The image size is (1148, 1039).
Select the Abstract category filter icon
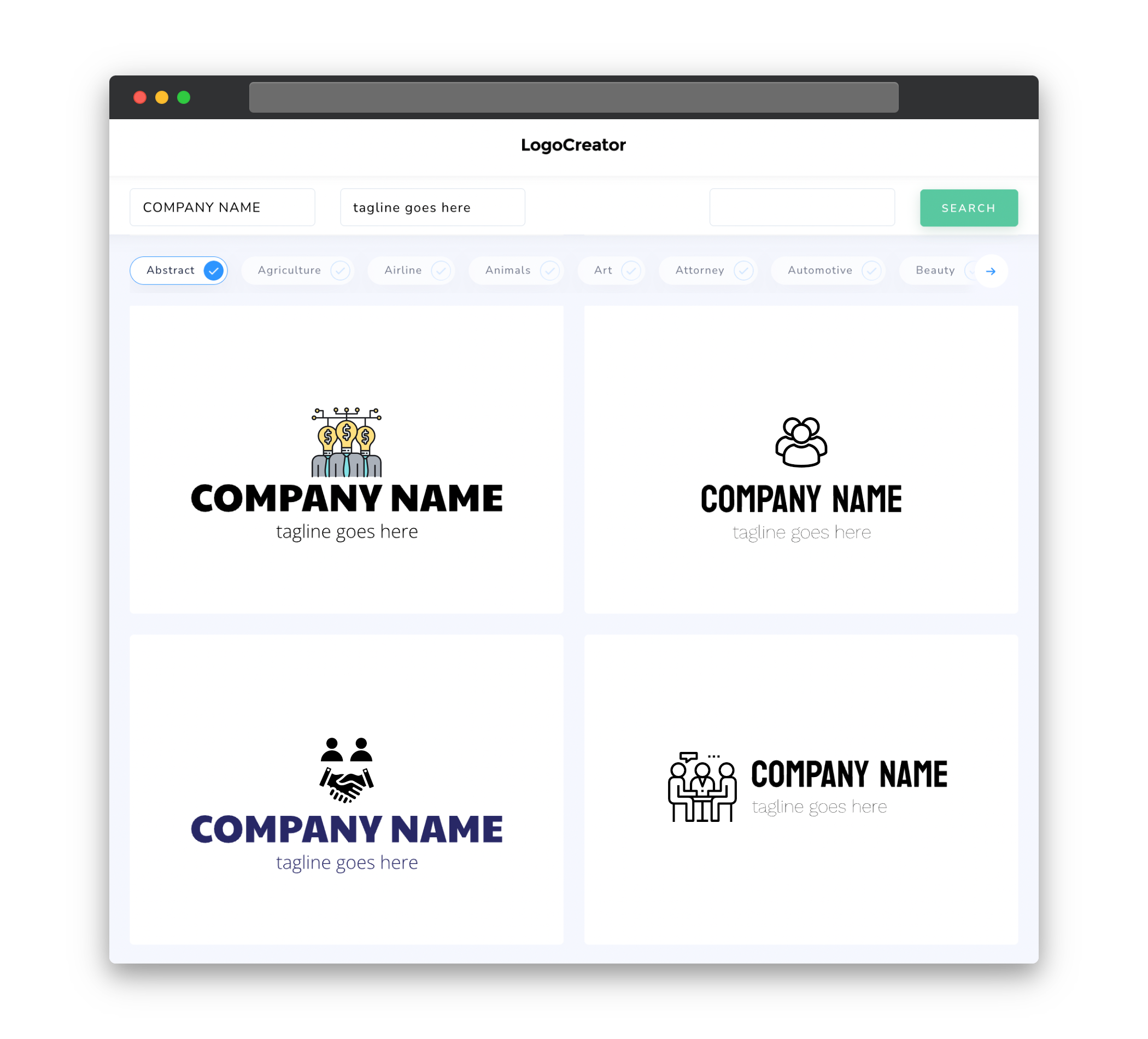214,270
